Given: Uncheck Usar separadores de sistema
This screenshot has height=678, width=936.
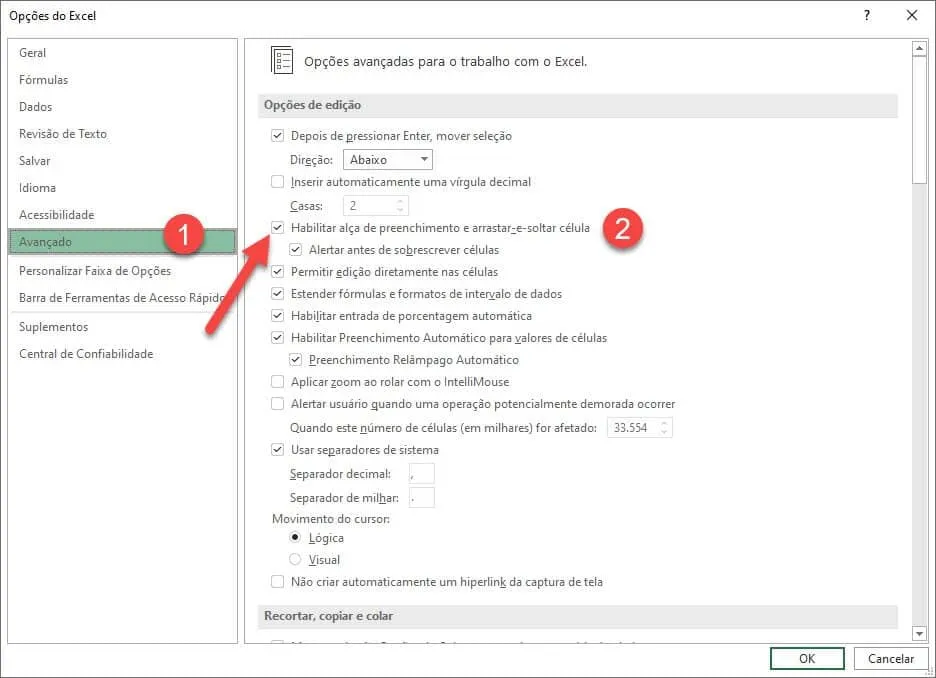Looking at the screenshot, I should pyautogui.click(x=278, y=450).
